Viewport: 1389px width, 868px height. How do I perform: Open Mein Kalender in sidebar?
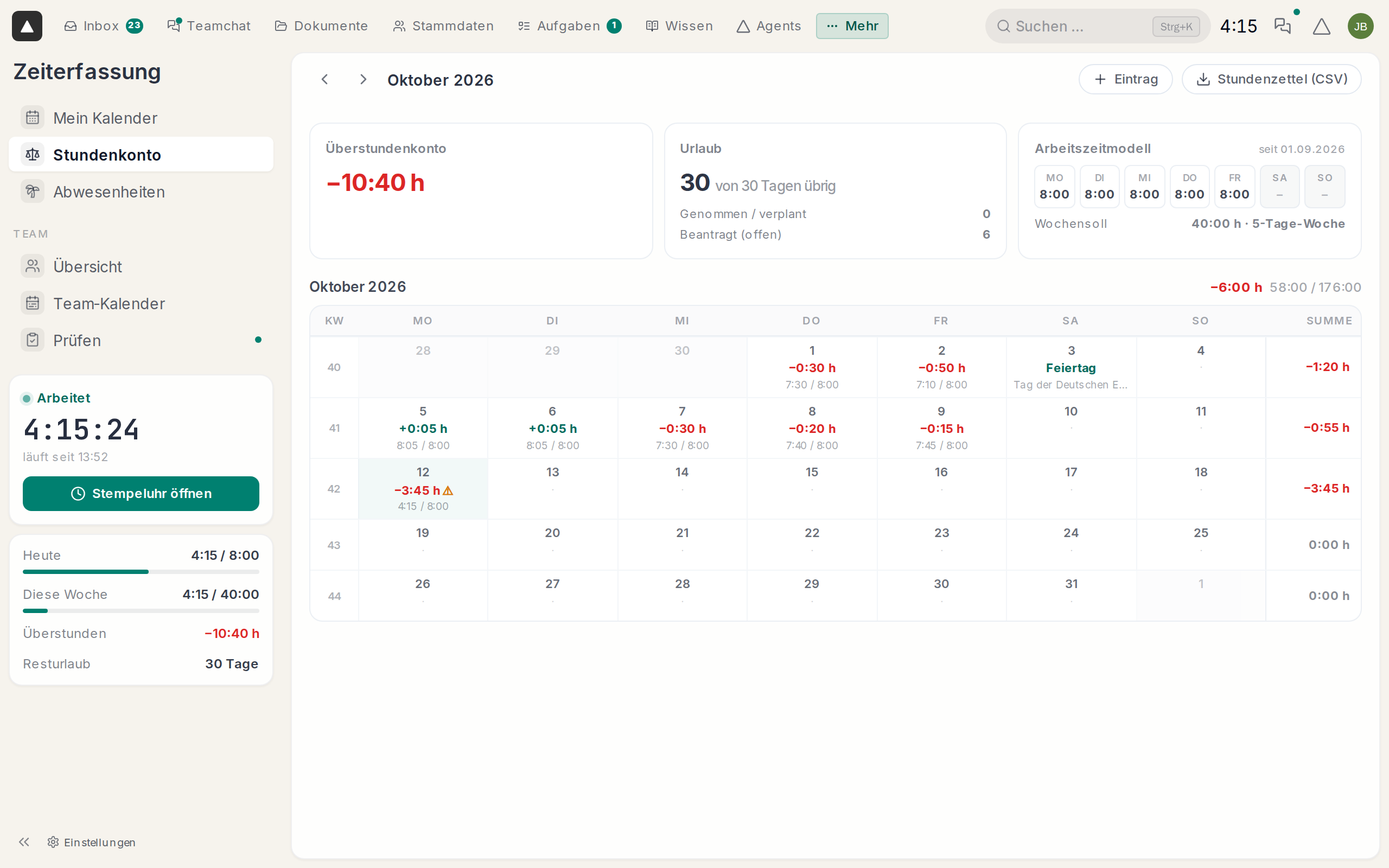tap(141, 118)
